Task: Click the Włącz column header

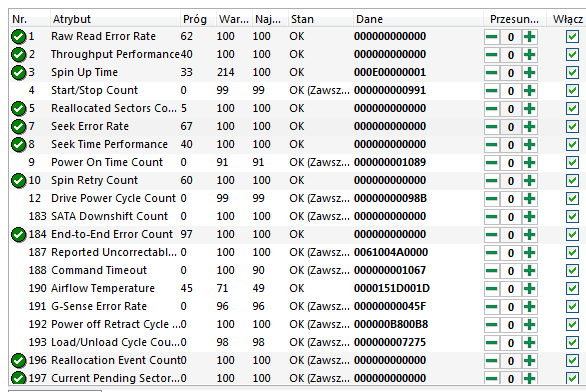Action: (x=567, y=19)
